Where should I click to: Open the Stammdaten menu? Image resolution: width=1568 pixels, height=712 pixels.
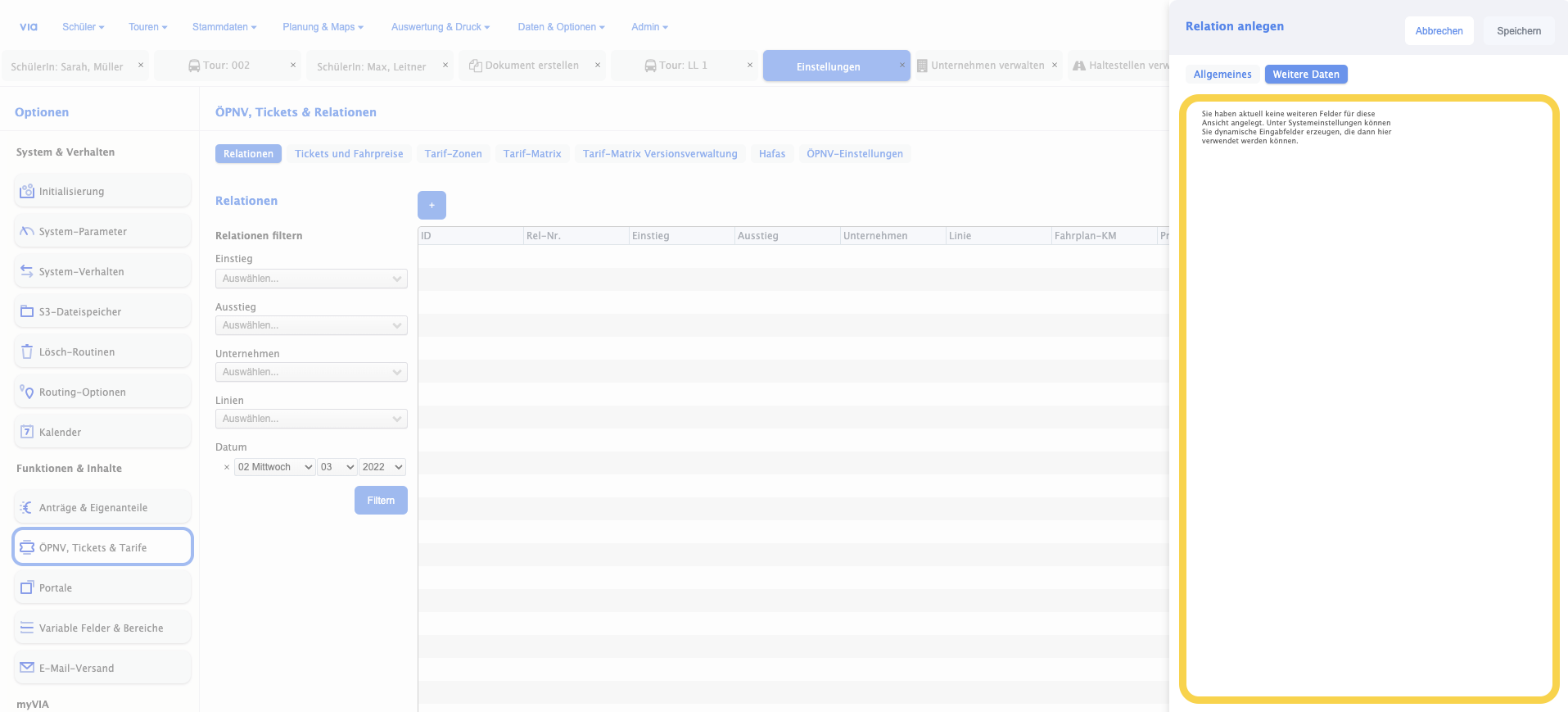click(224, 27)
